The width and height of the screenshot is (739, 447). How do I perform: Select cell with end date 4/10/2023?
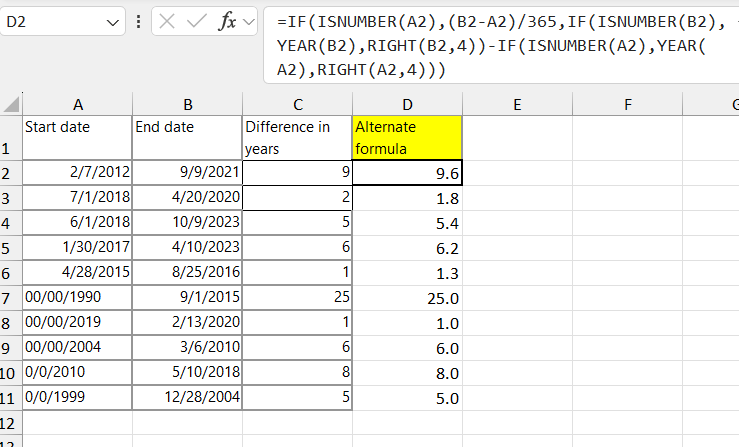187,248
